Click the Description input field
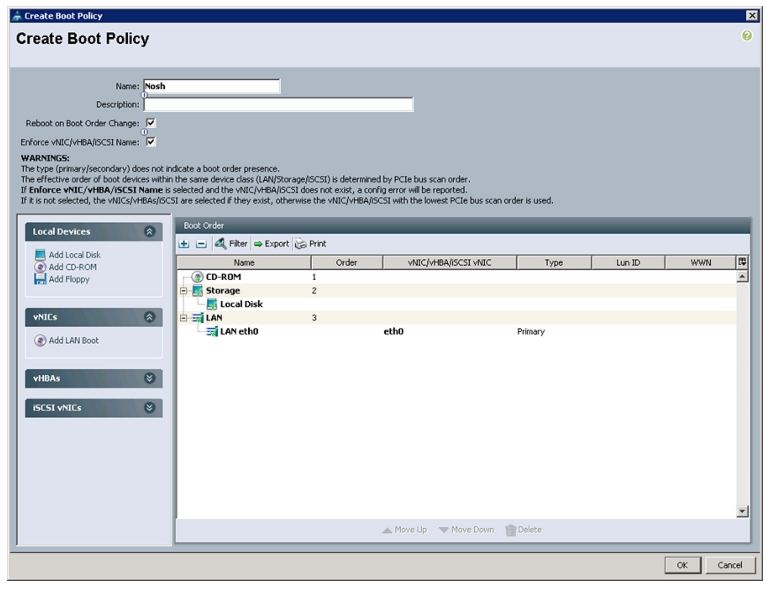Viewport: 767px width, 610px height. coord(278,105)
